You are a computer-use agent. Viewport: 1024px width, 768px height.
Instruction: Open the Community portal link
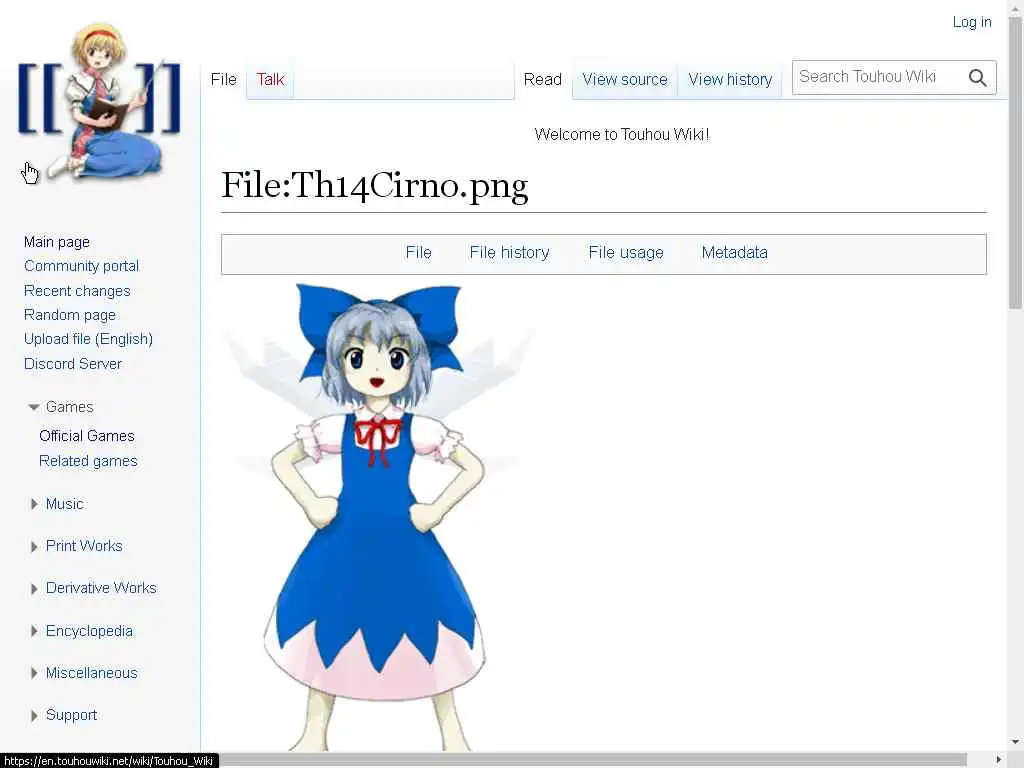pos(82,266)
